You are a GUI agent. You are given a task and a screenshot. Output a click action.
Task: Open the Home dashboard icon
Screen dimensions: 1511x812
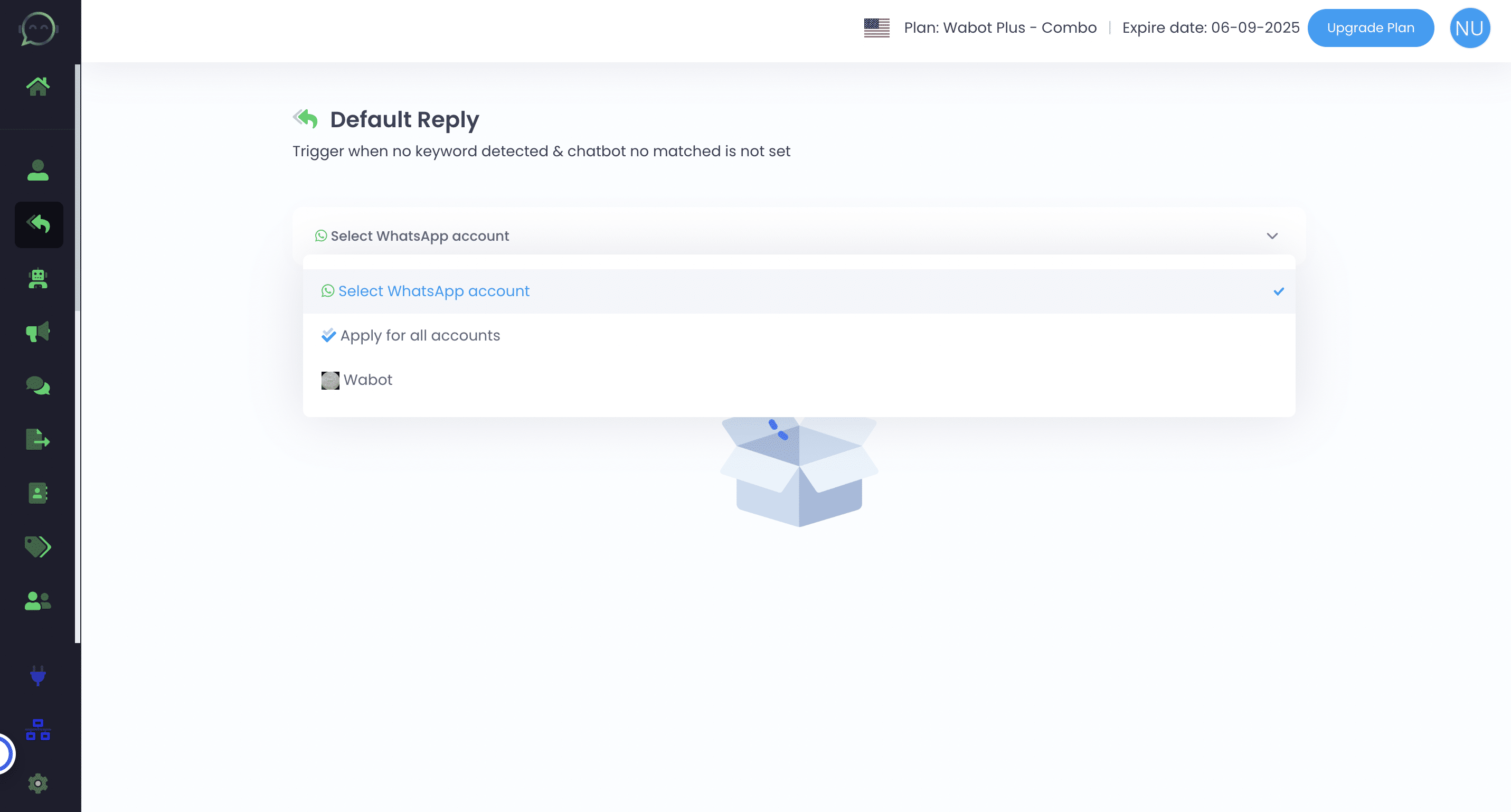coord(38,86)
